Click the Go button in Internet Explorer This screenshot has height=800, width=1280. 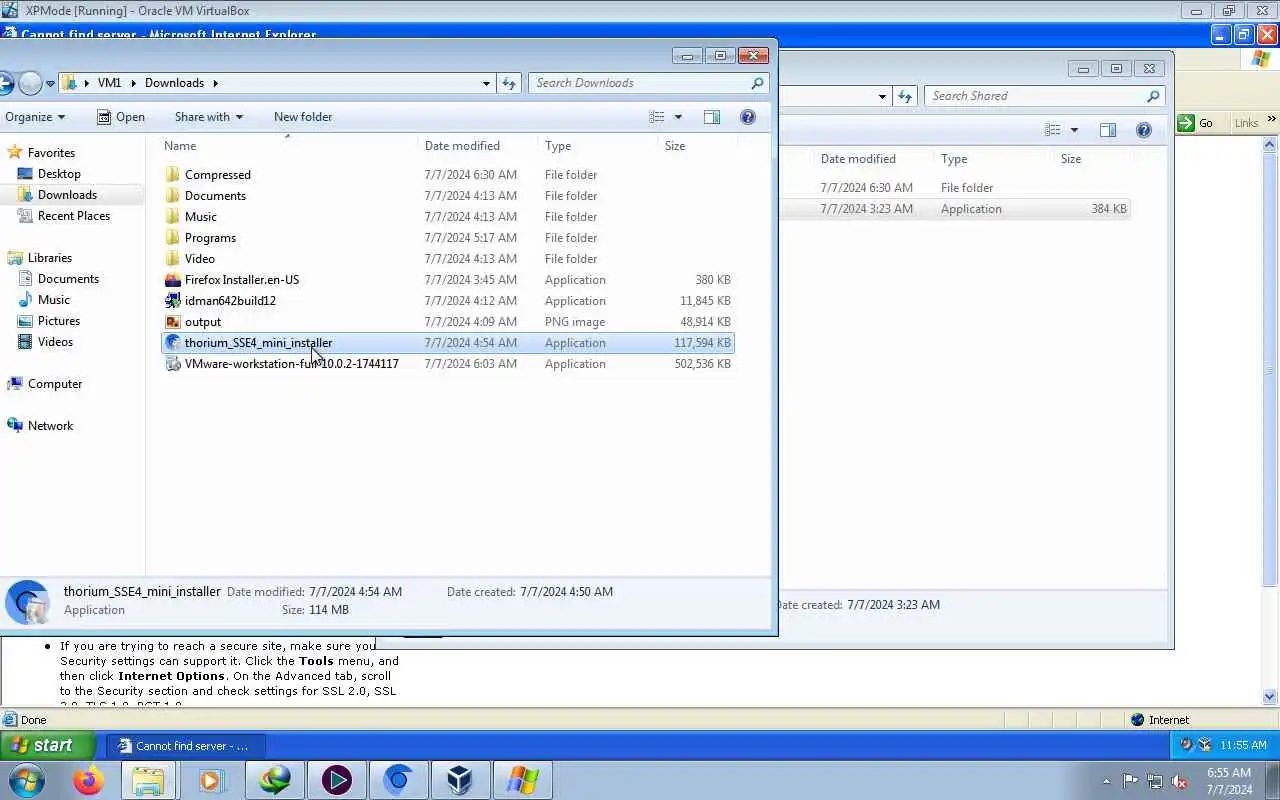point(1196,123)
